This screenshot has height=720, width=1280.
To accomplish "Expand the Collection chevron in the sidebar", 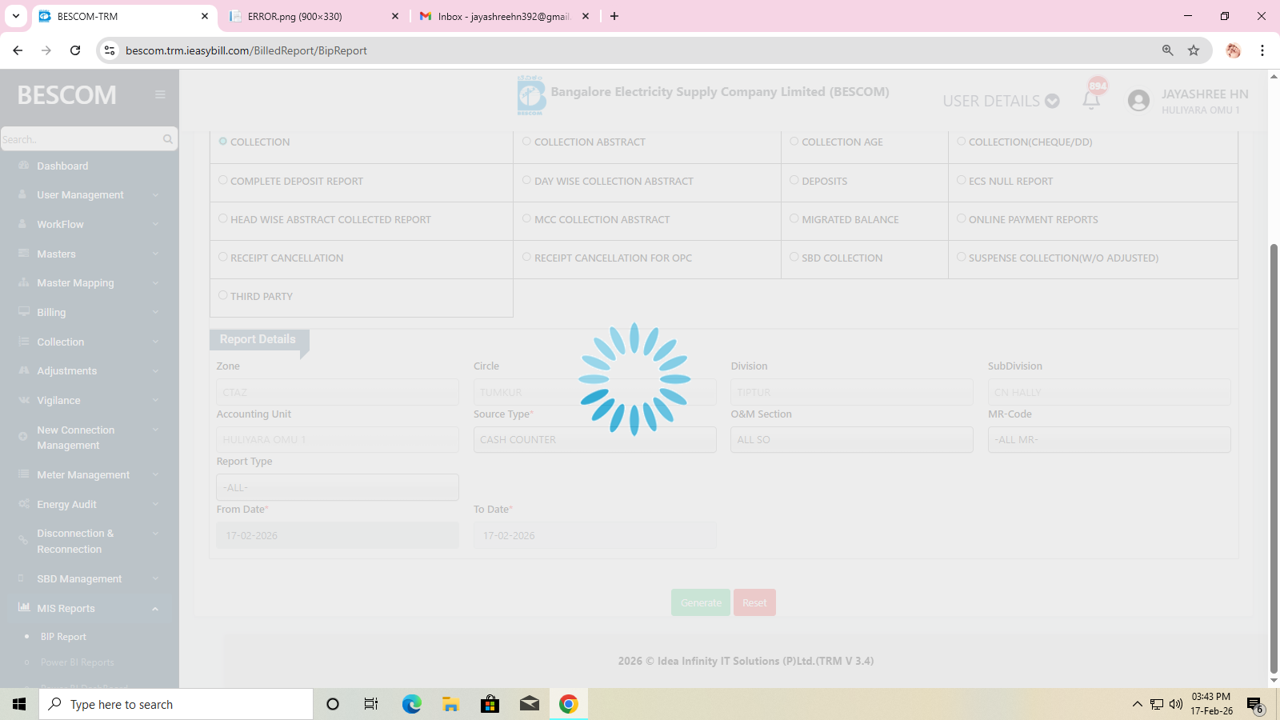I will point(156,342).
